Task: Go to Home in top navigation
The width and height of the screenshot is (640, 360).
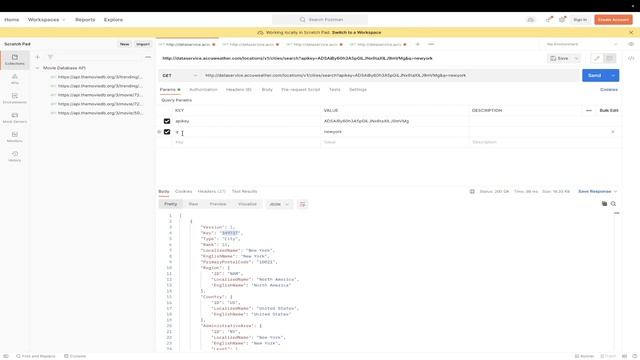Action: (x=11, y=20)
